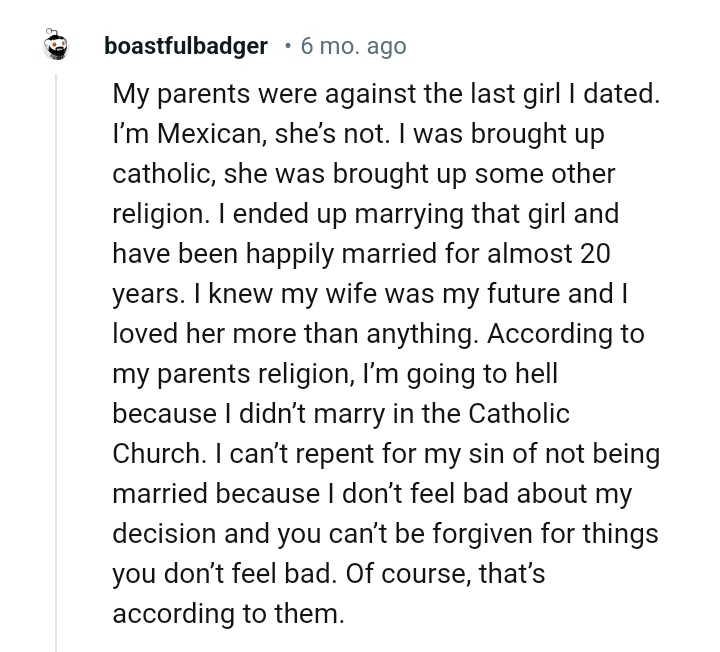
Task: Click the final line "according to them."
Action: click(228, 613)
